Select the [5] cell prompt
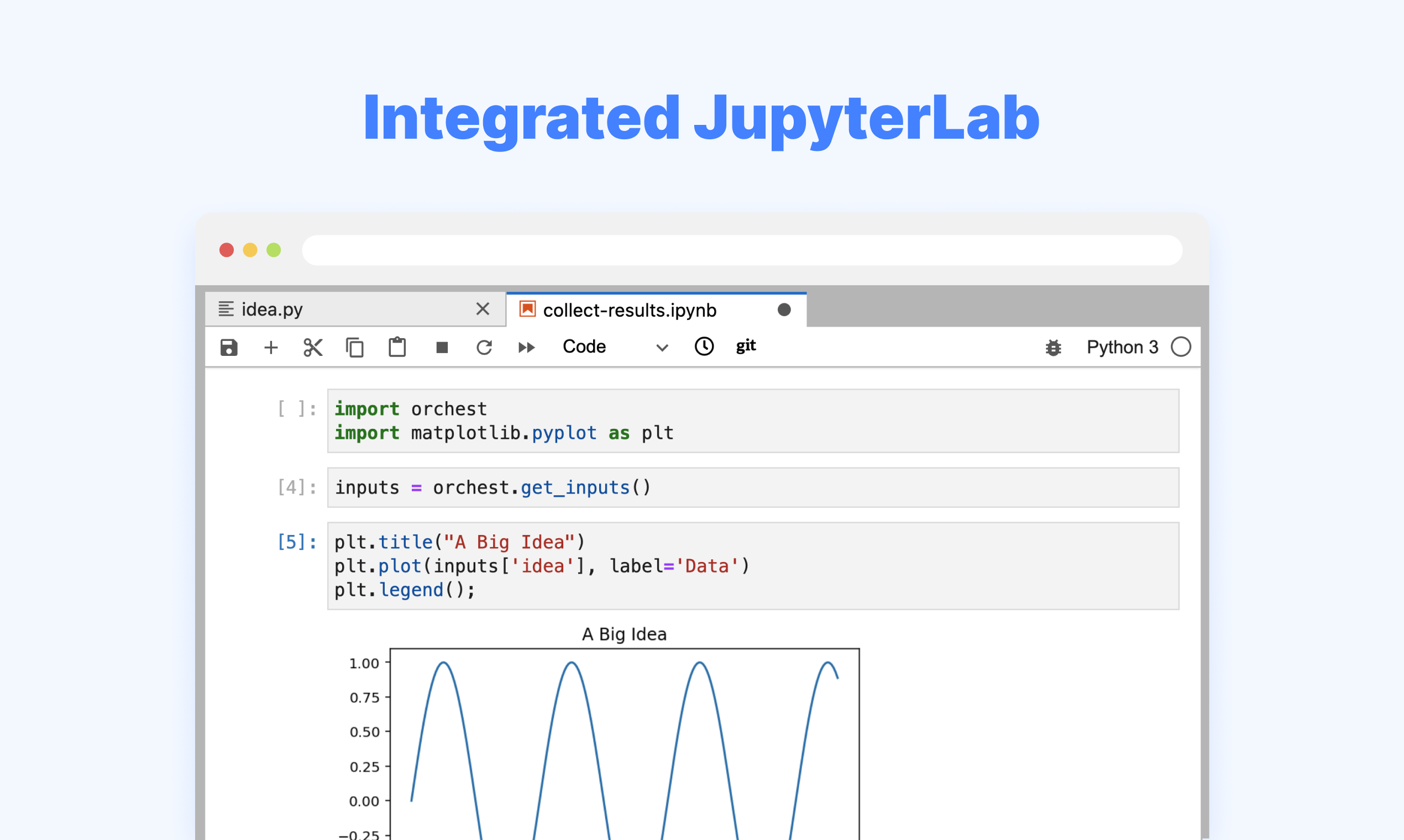 coord(297,542)
